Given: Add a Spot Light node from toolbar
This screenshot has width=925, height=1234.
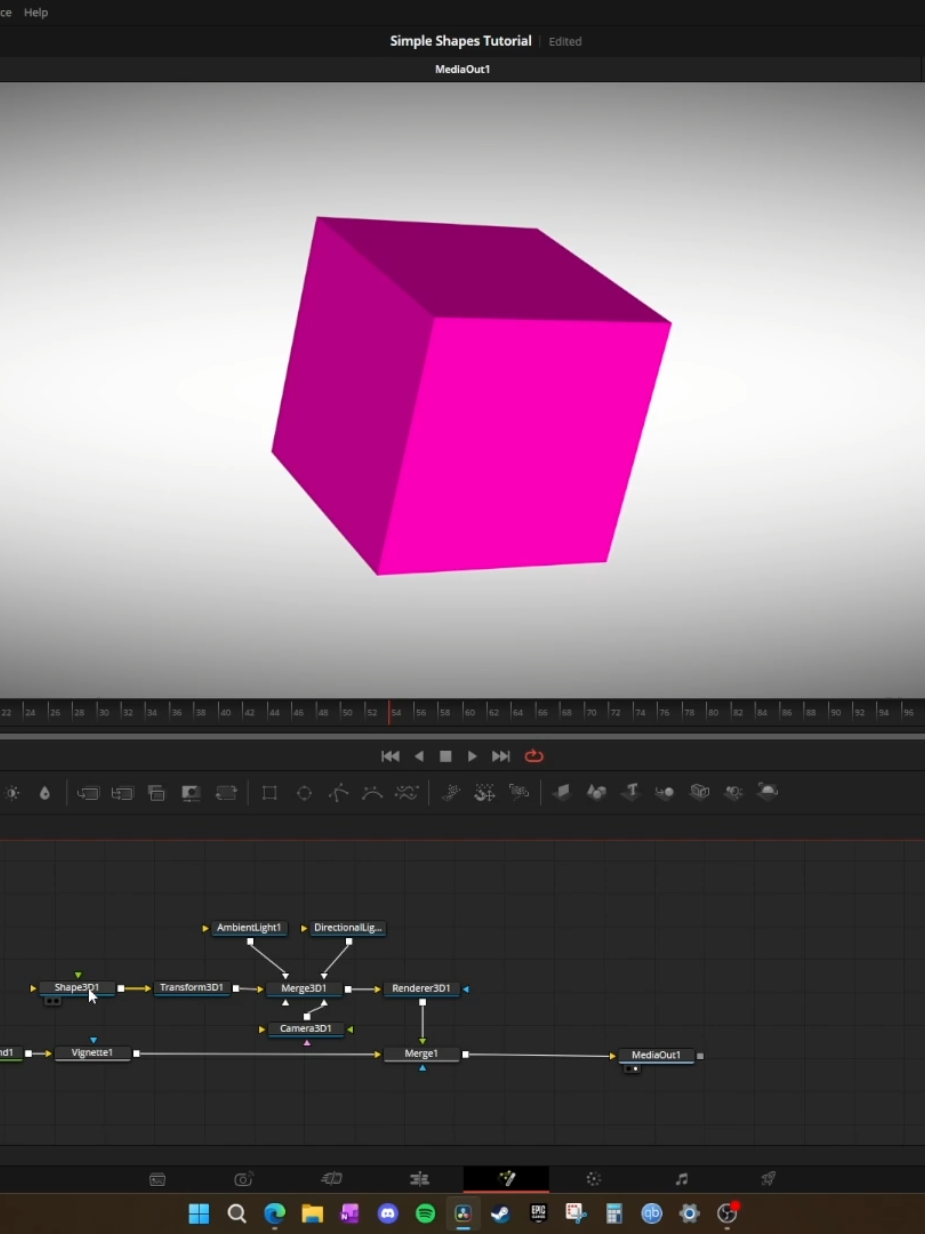Looking at the screenshot, I should [733, 793].
